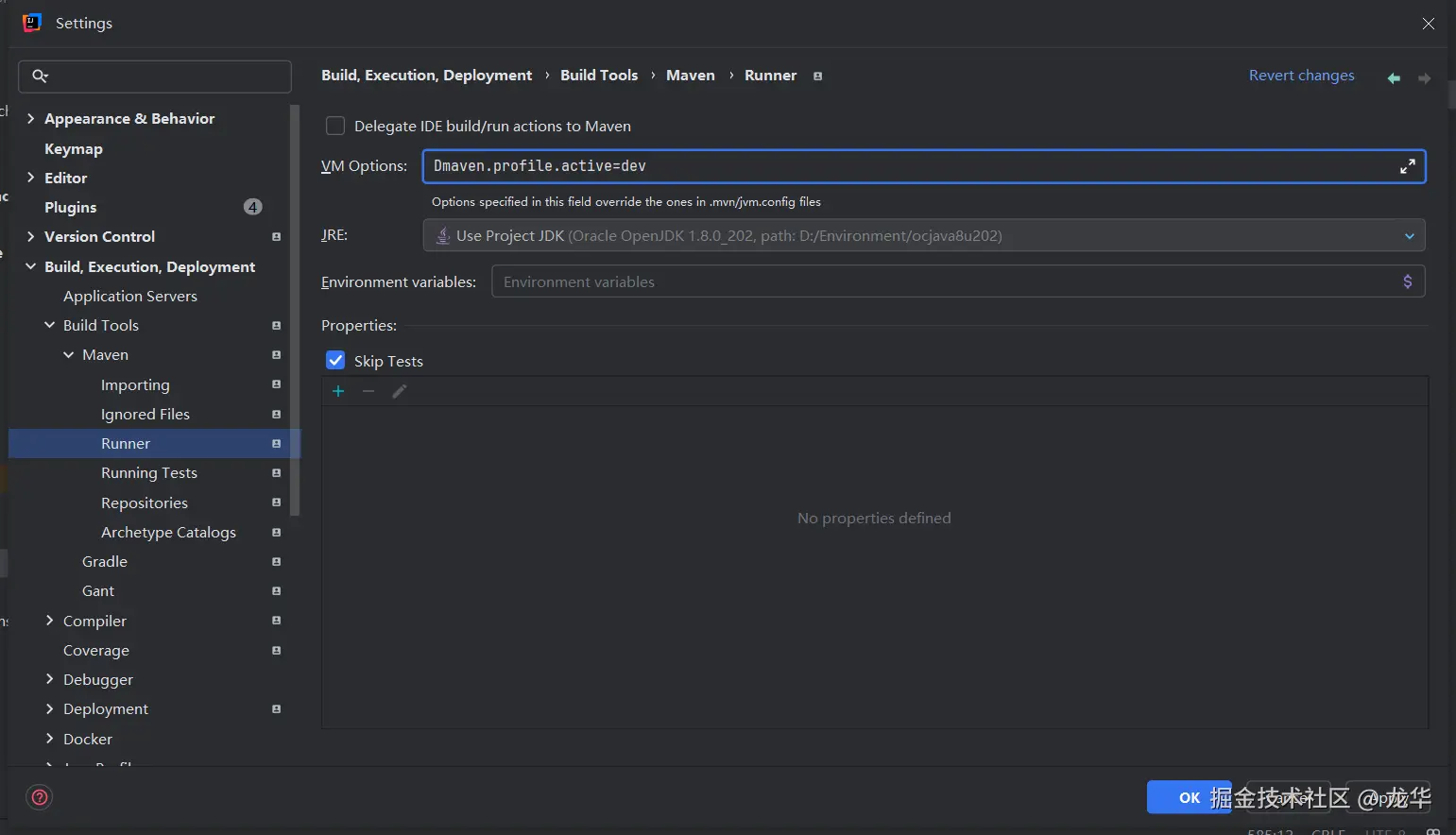Image resolution: width=1456 pixels, height=835 pixels.
Task: Close the Settings dialog
Action: tap(1429, 24)
